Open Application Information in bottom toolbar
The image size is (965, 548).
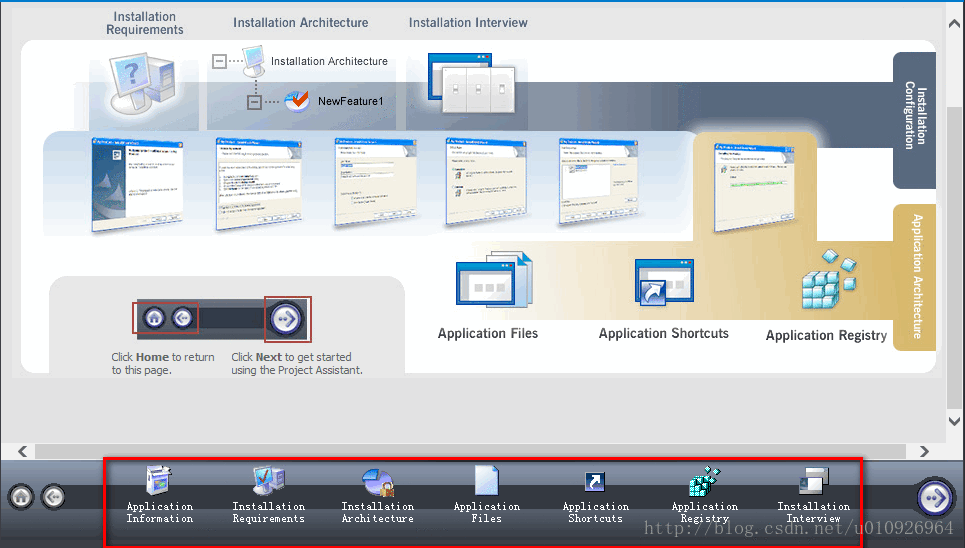pyautogui.click(x=159, y=495)
